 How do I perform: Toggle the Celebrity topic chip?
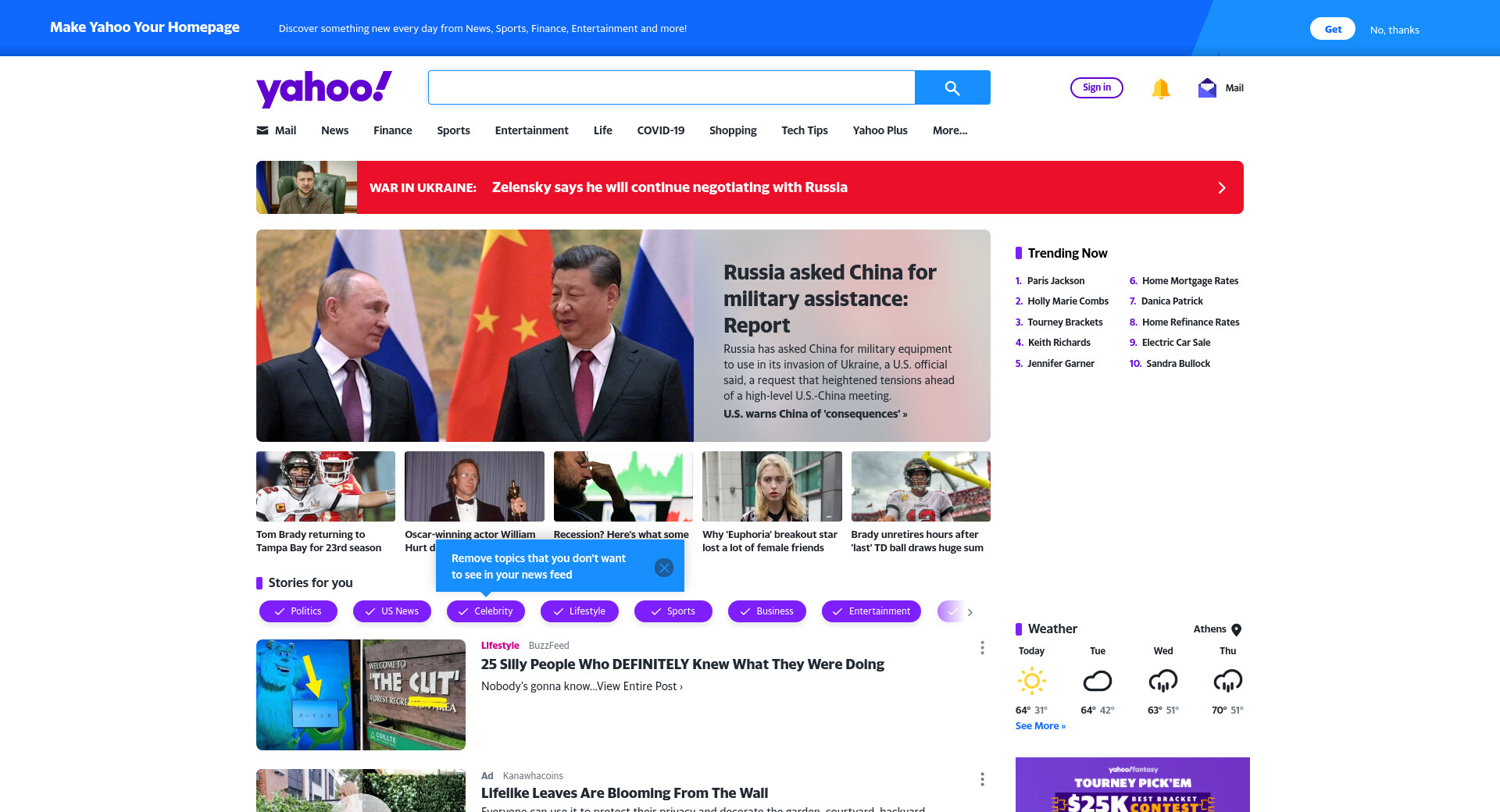click(486, 611)
